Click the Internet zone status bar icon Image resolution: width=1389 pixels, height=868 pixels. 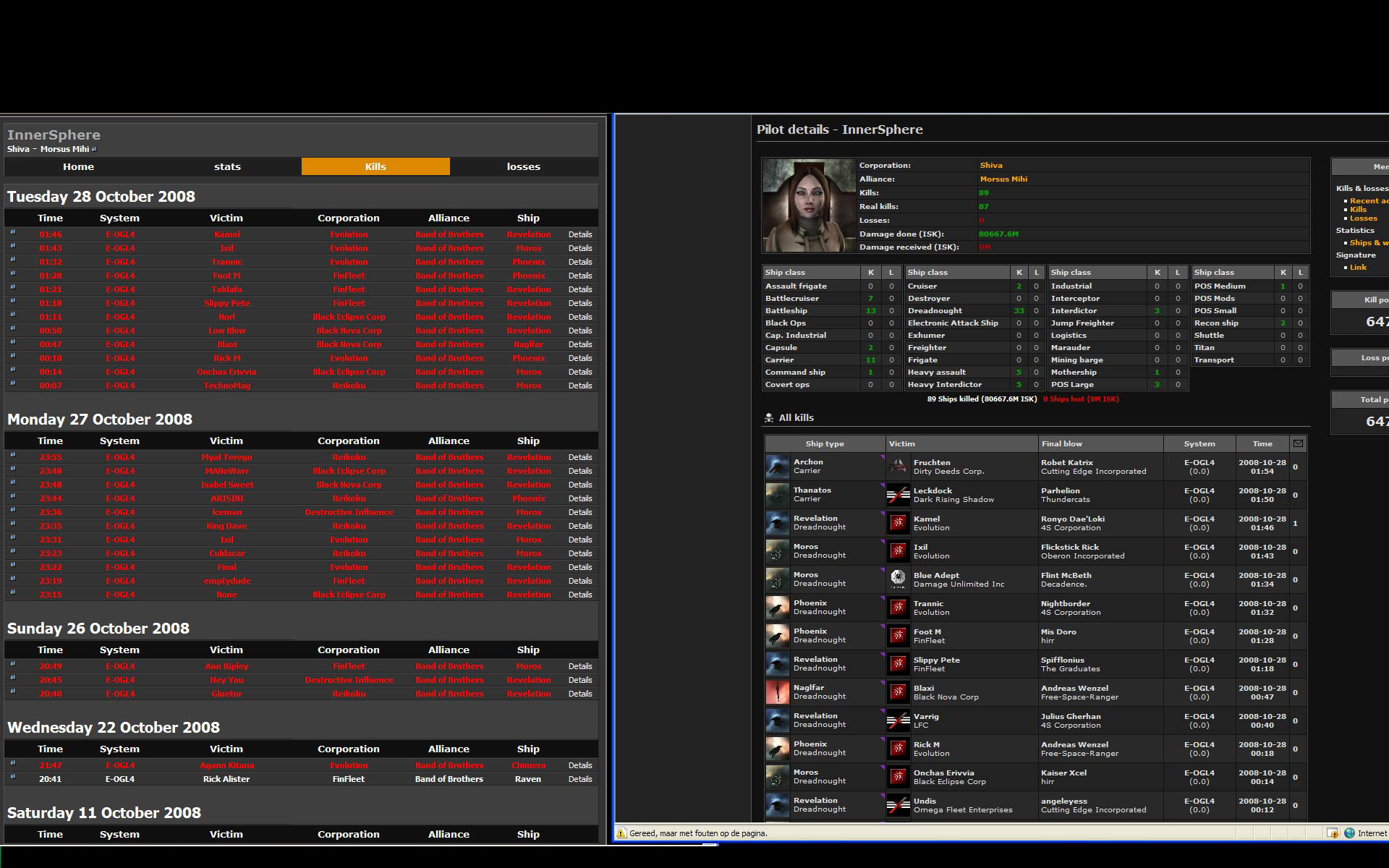point(1349,833)
